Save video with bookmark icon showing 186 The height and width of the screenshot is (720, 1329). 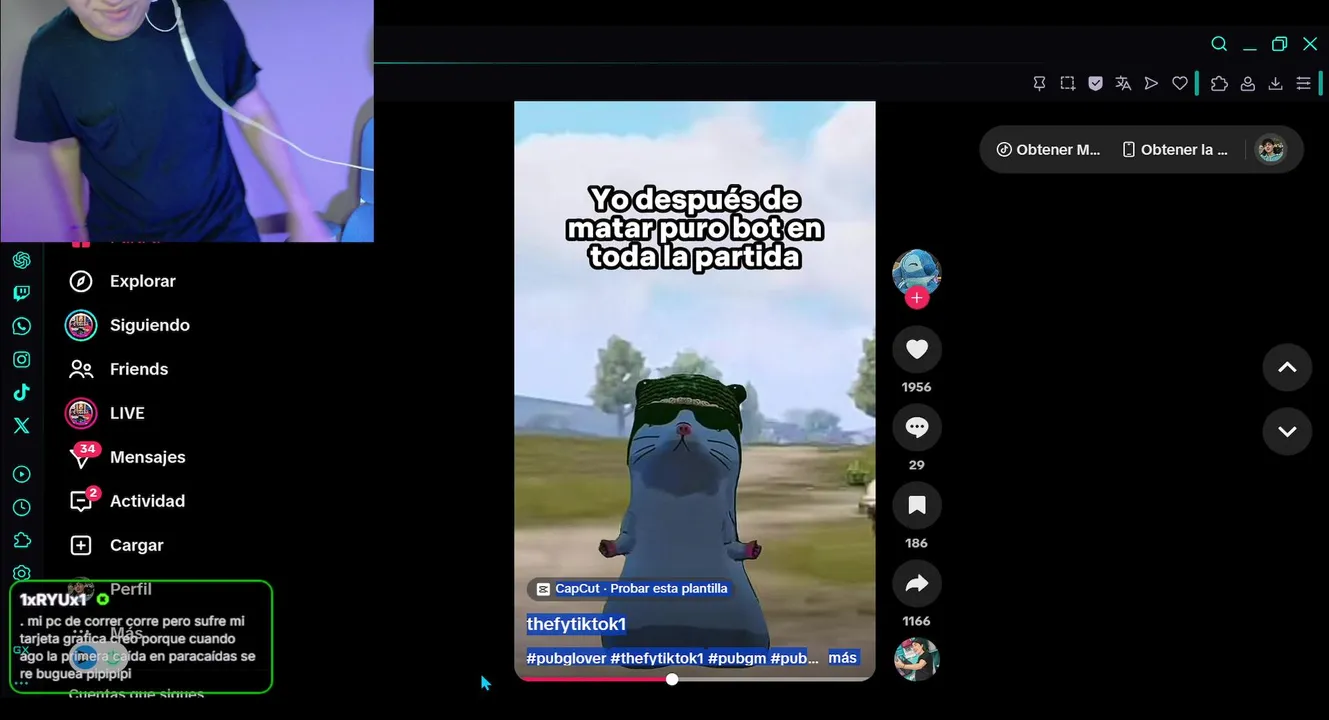917,505
